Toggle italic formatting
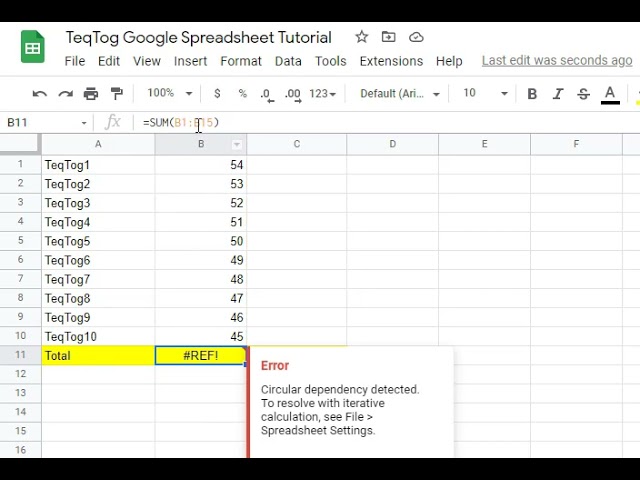Image resolution: width=640 pixels, height=480 pixels. (x=558, y=94)
